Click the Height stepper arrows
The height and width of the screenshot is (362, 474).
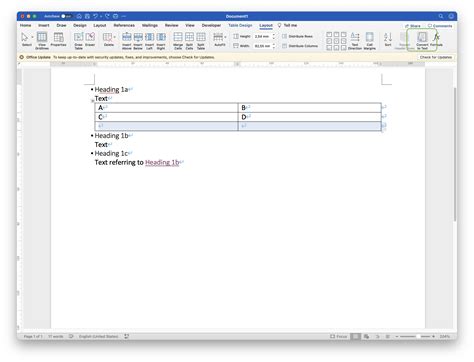274,36
